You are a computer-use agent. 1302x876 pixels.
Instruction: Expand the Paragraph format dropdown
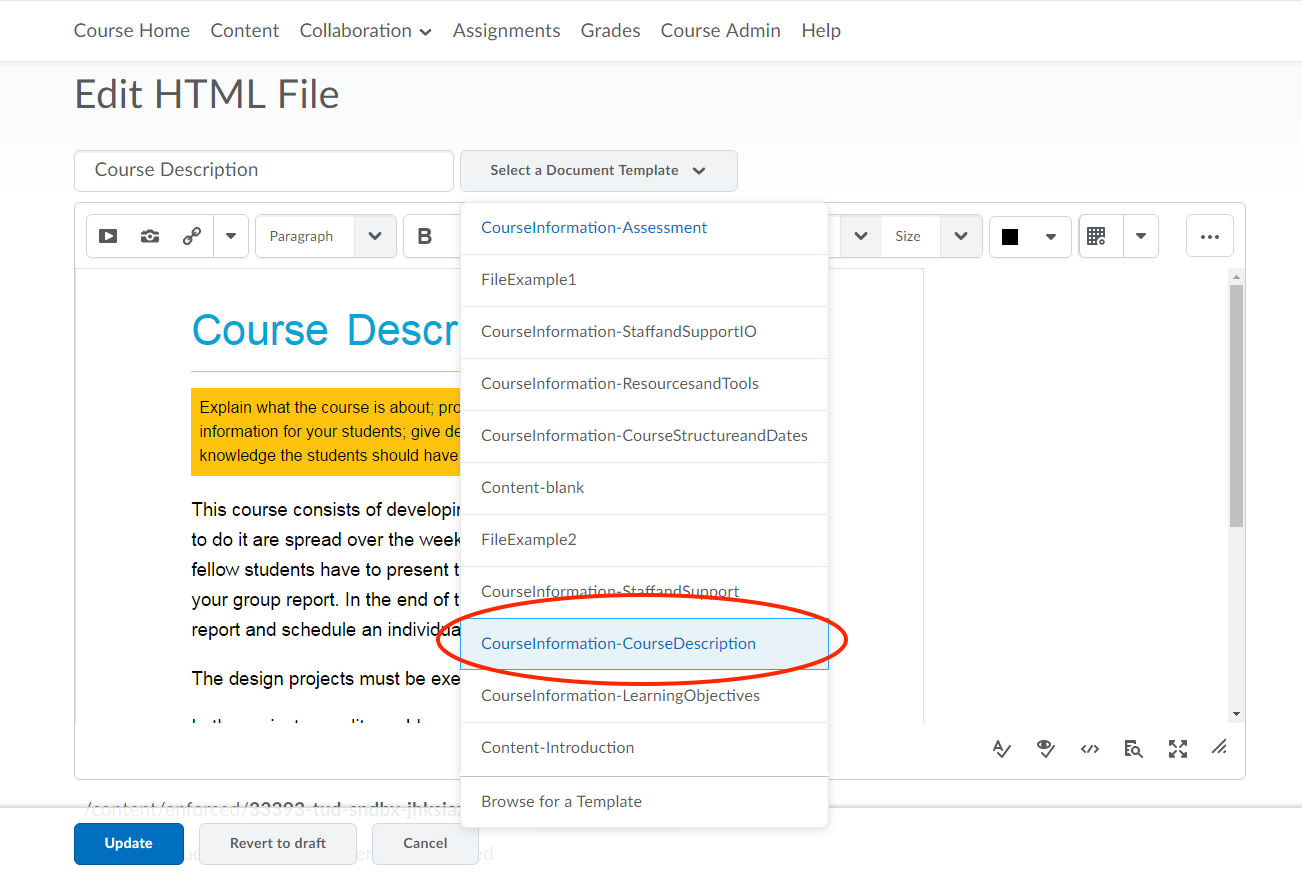click(375, 237)
